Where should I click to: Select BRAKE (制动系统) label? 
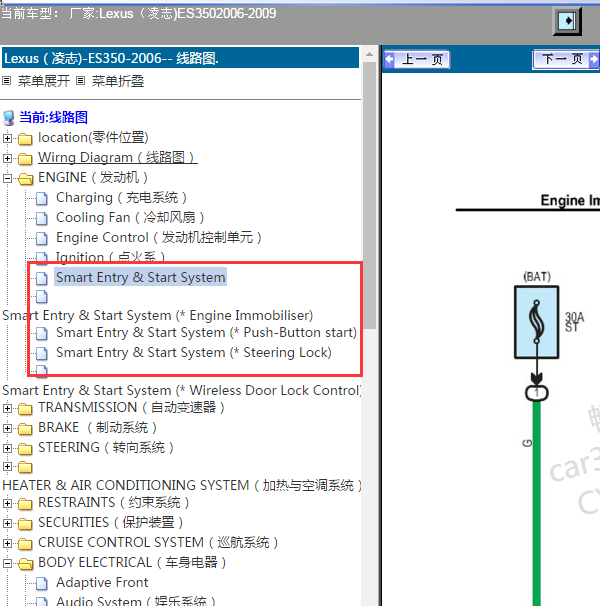point(97,428)
